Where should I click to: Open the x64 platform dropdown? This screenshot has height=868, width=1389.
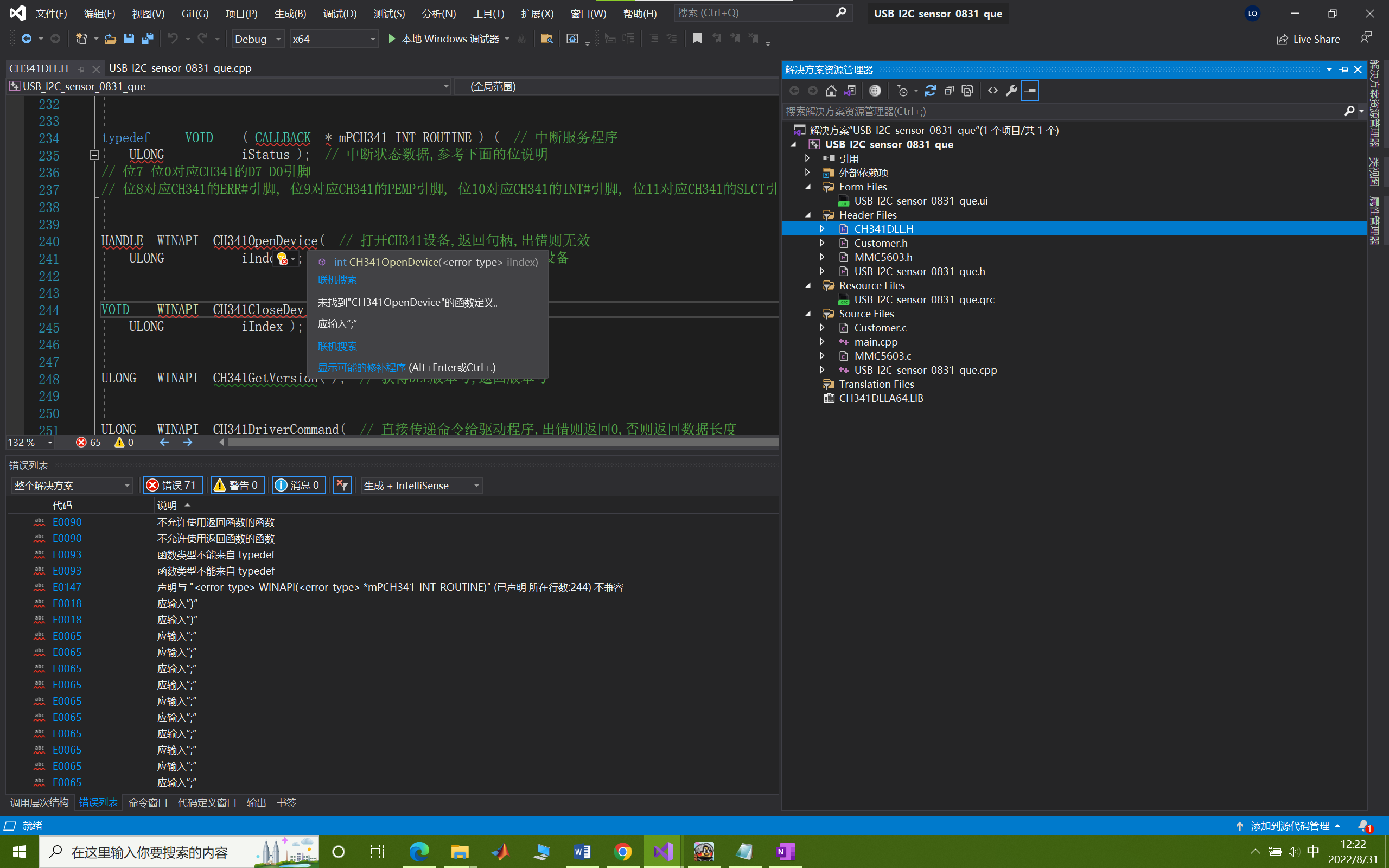click(334, 39)
